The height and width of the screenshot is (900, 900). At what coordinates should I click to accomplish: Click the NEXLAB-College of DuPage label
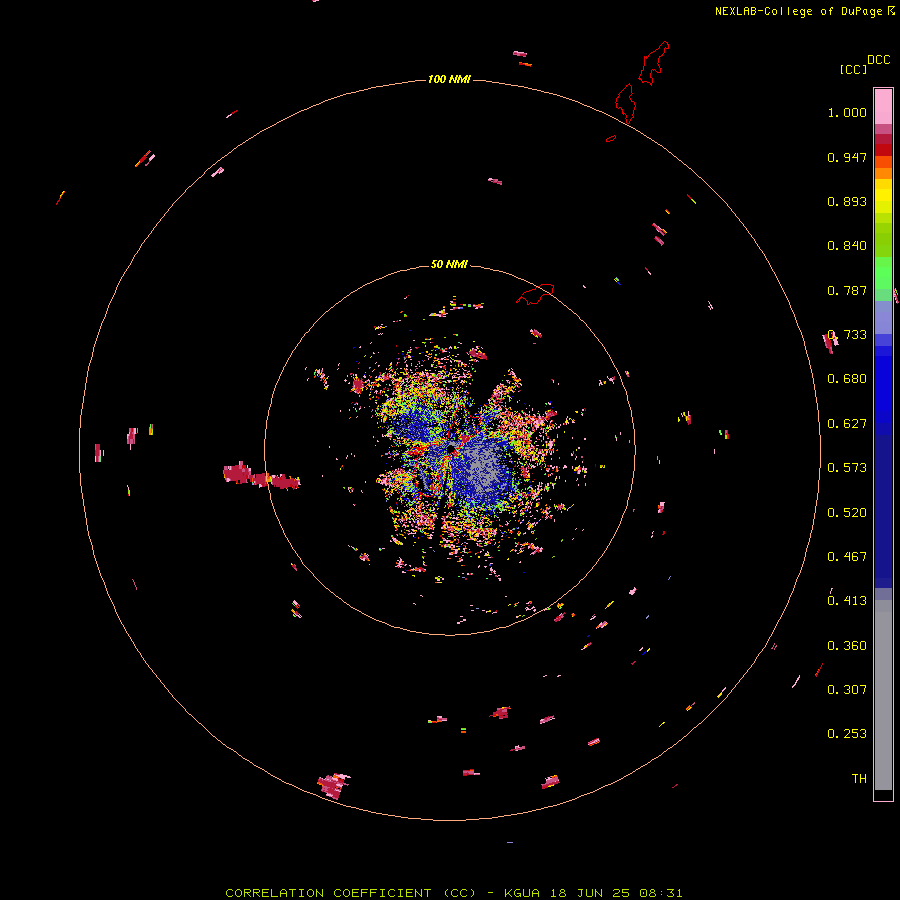[x=798, y=11]
